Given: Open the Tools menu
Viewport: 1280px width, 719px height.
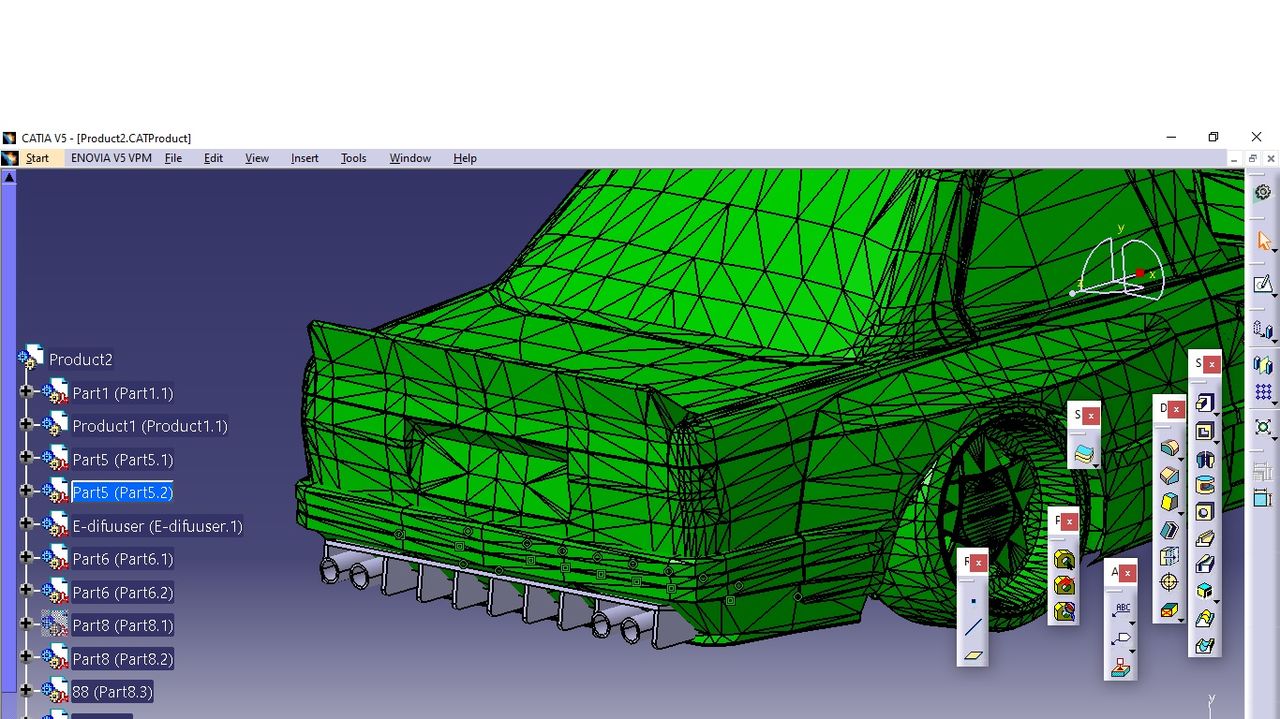Looking at the screenshot, I should click(x=353, y=158).
